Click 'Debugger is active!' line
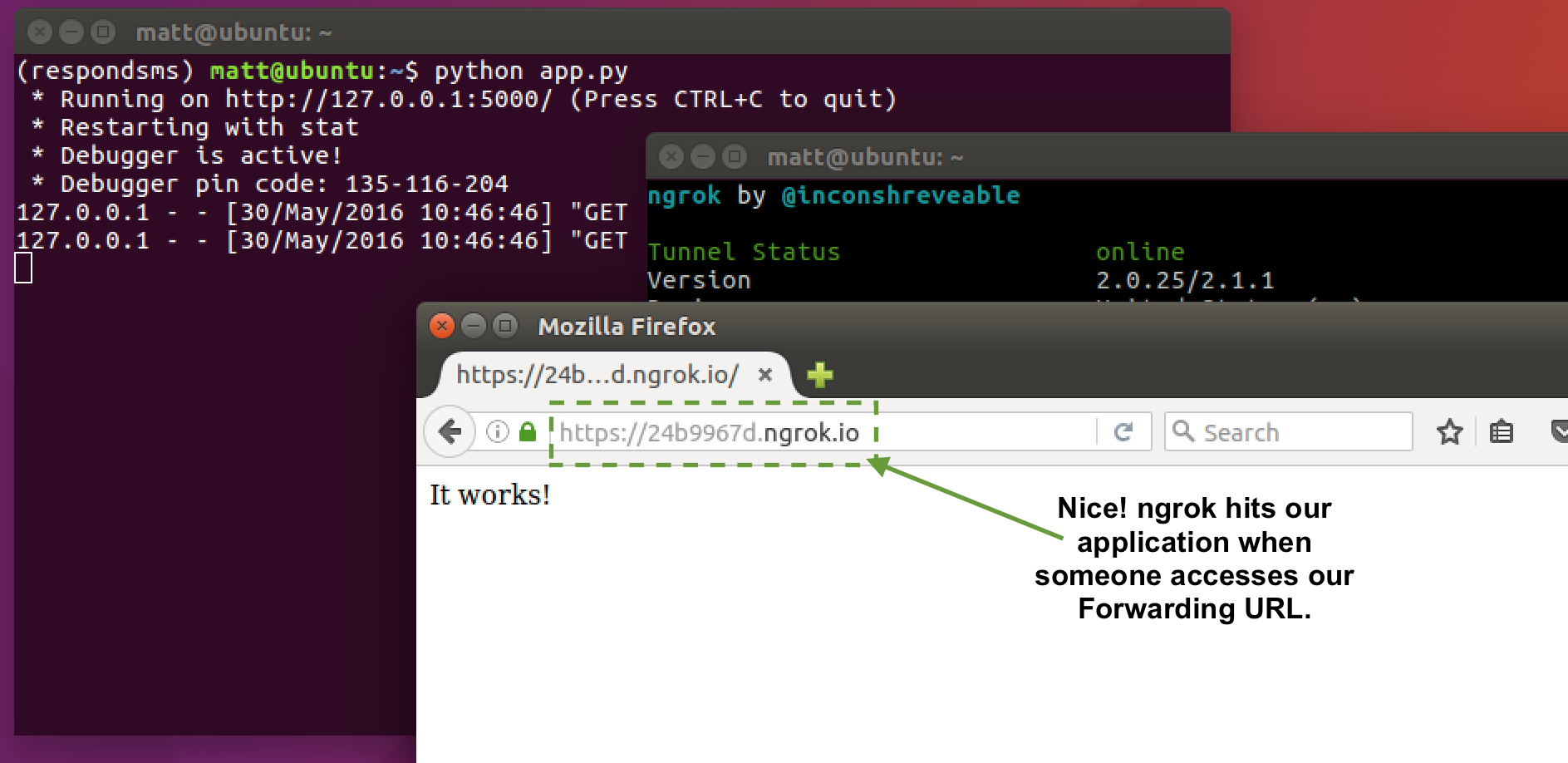 (201, 155)
